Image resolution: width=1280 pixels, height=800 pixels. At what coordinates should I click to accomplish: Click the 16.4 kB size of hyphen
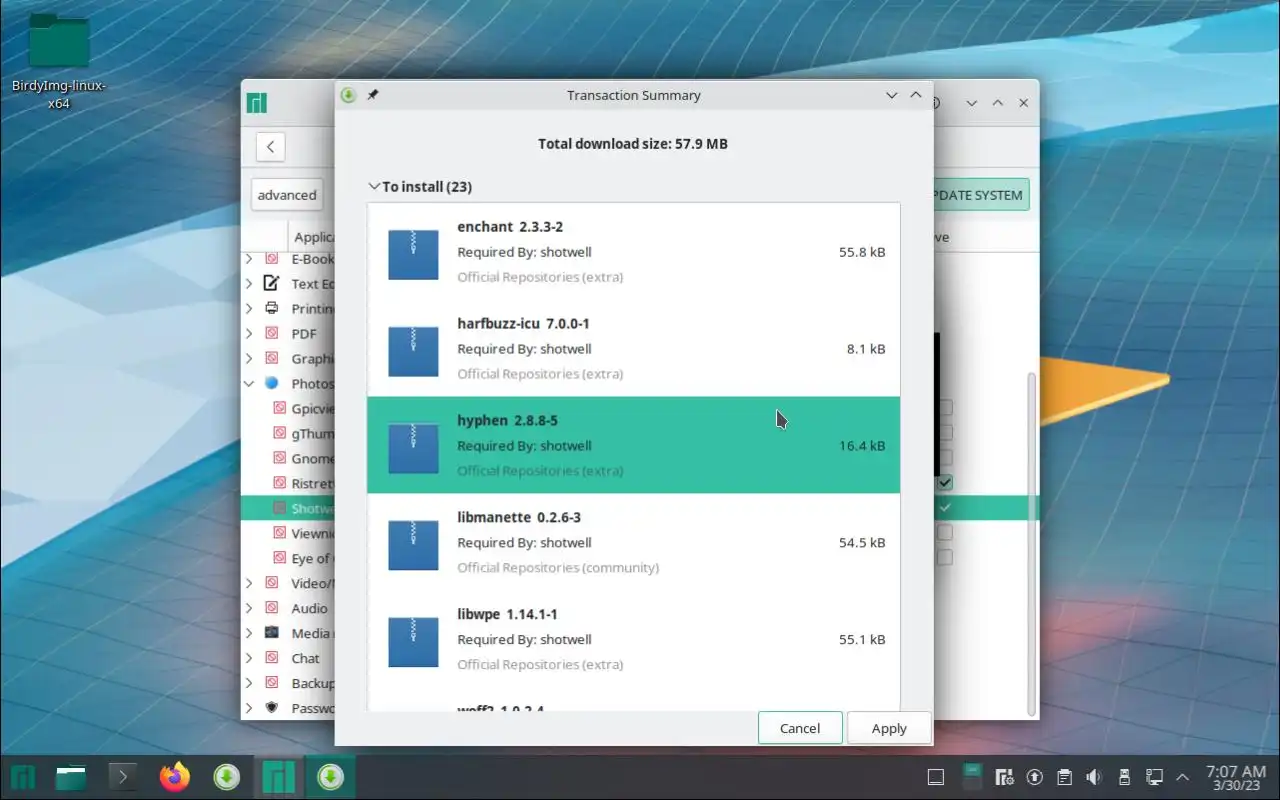pyautogui.click(x=862, y=446)
